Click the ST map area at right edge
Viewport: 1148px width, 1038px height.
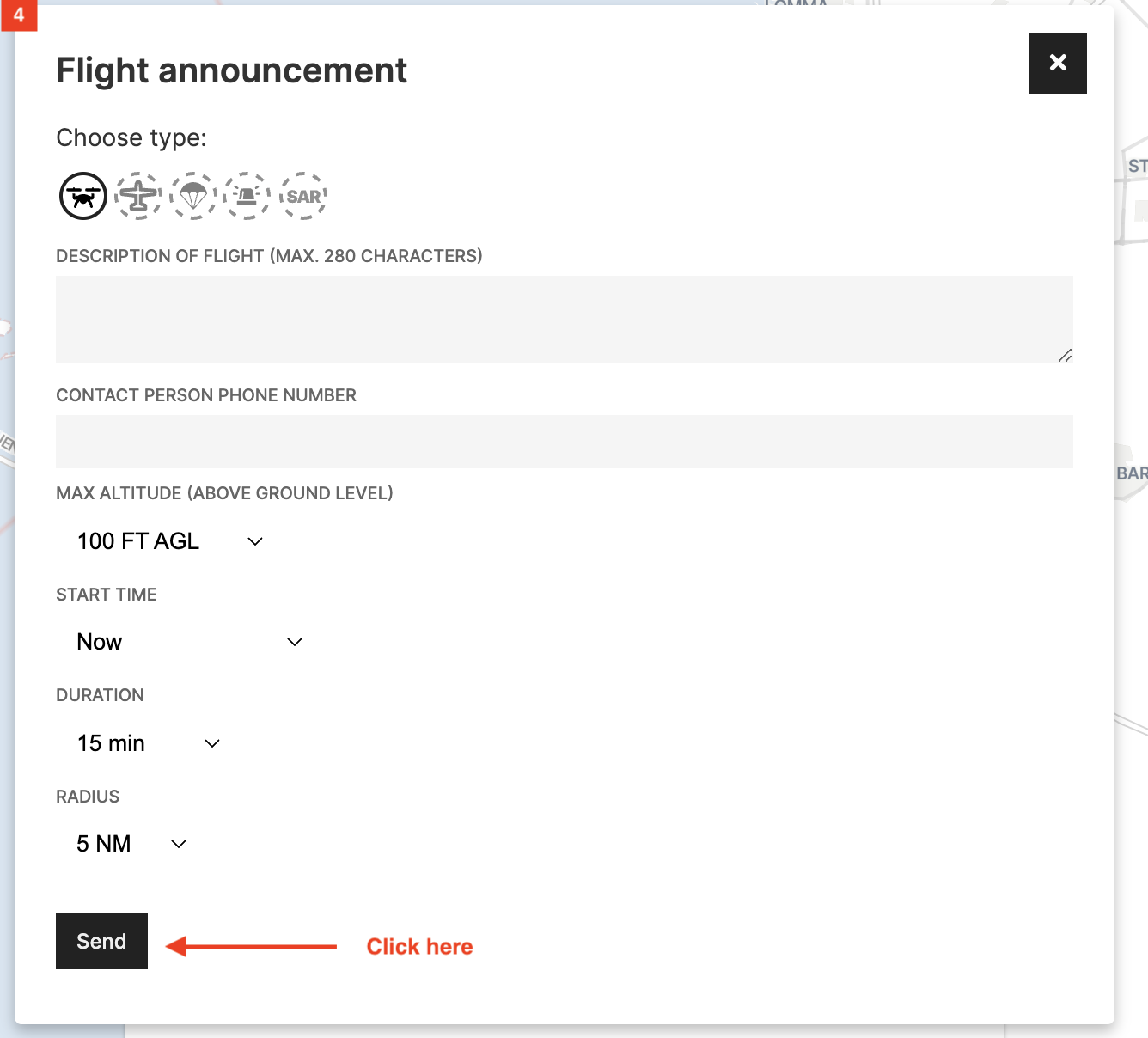pyautogui.click(x=1137, y=166)
